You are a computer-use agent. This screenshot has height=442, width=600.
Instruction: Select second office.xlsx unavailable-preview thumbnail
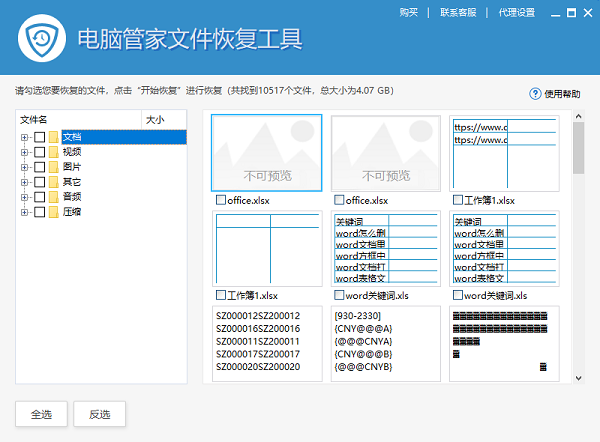[386, 153]
